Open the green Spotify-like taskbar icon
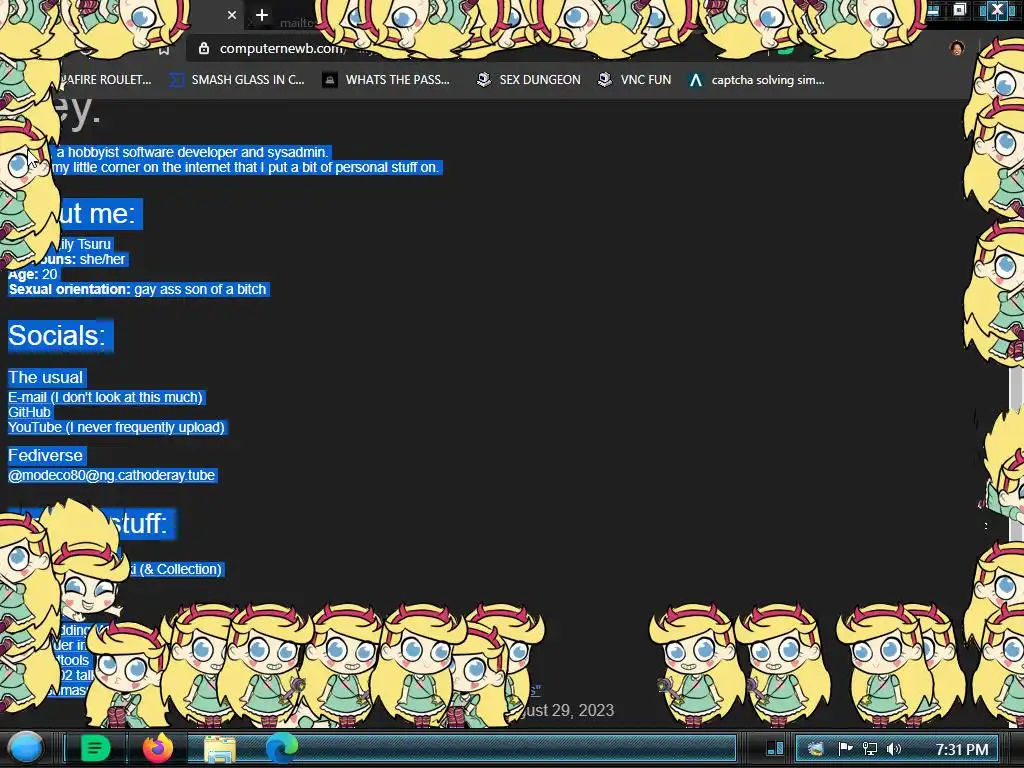The image size is (1024, 768). 95,748
